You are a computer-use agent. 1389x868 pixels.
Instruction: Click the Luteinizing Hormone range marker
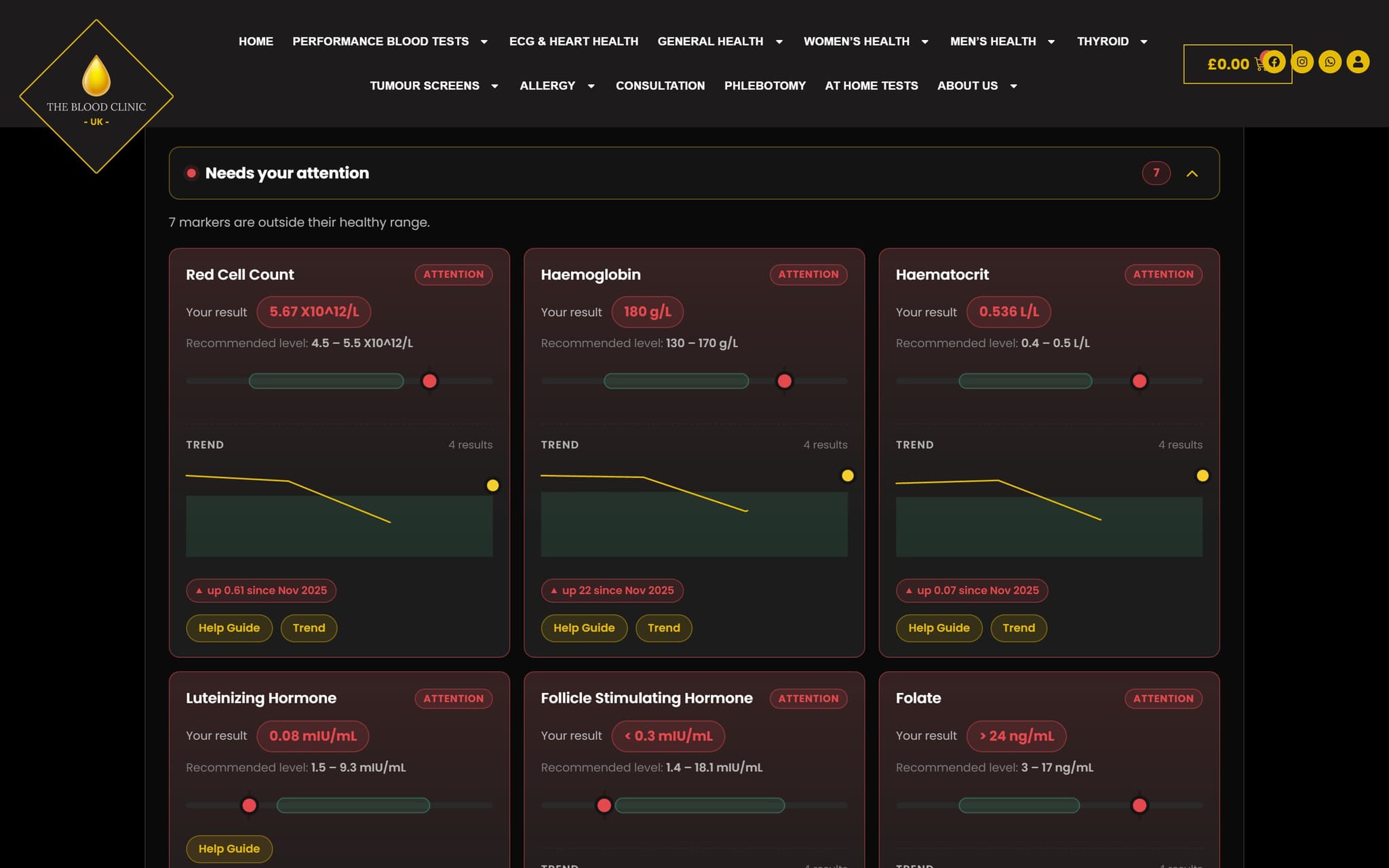(249, 806)
